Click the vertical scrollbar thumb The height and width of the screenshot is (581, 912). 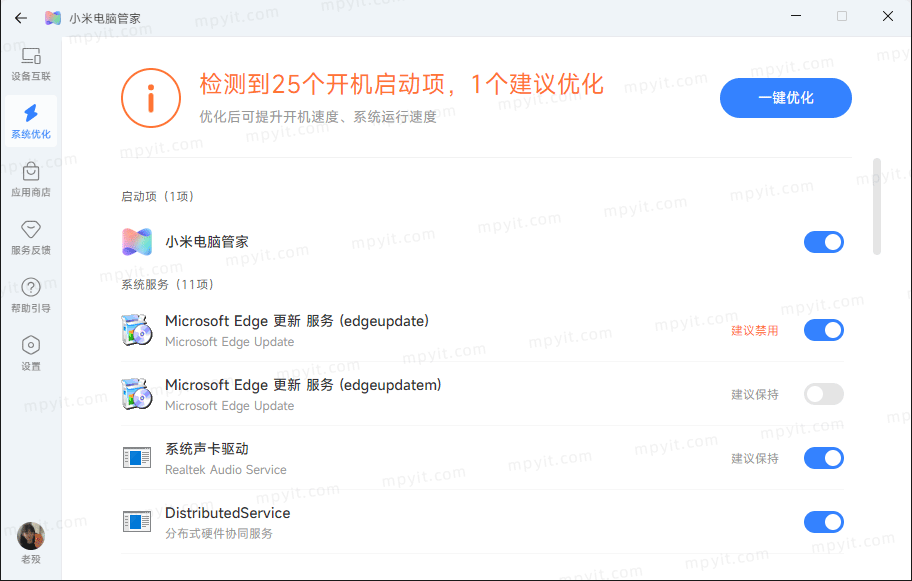[877, 206]
